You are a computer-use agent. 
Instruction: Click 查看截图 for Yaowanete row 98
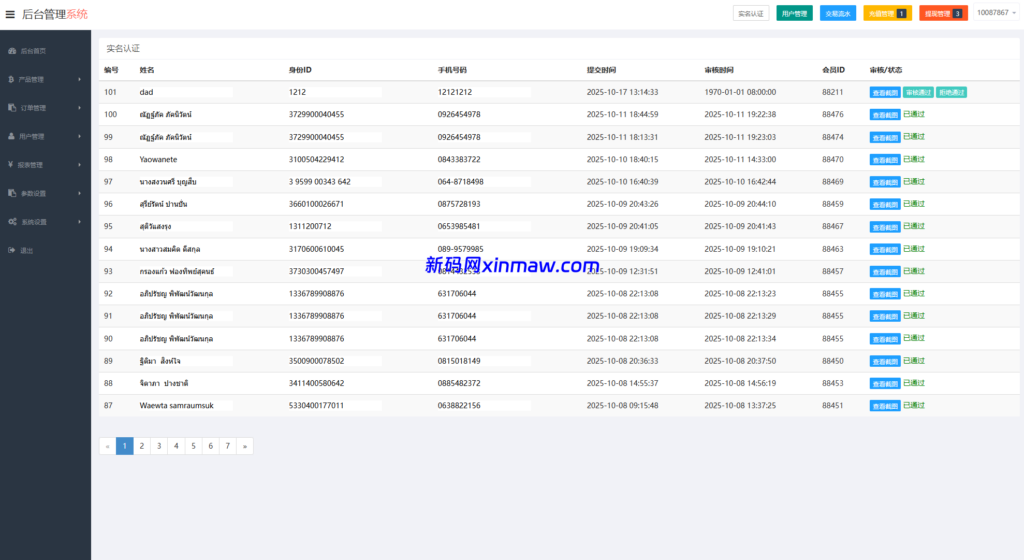click(885, 160)
